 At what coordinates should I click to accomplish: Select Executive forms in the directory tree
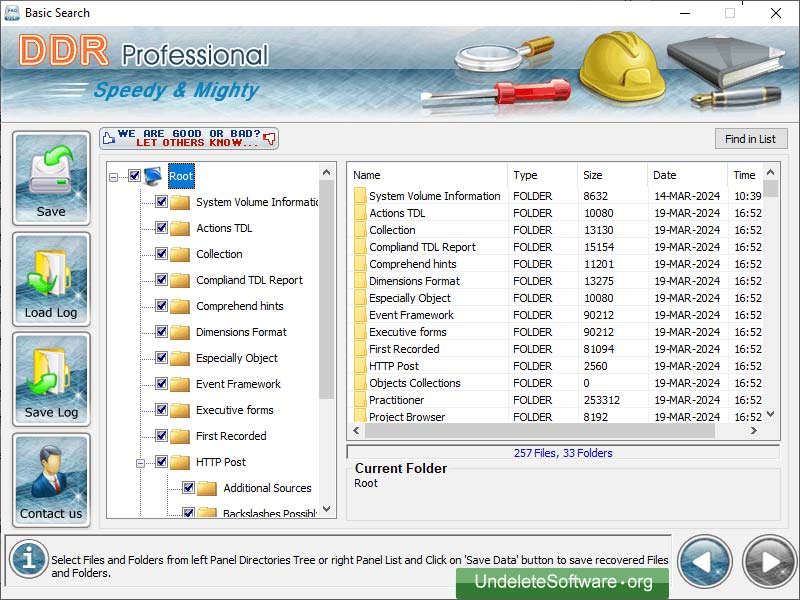(235, 410)
